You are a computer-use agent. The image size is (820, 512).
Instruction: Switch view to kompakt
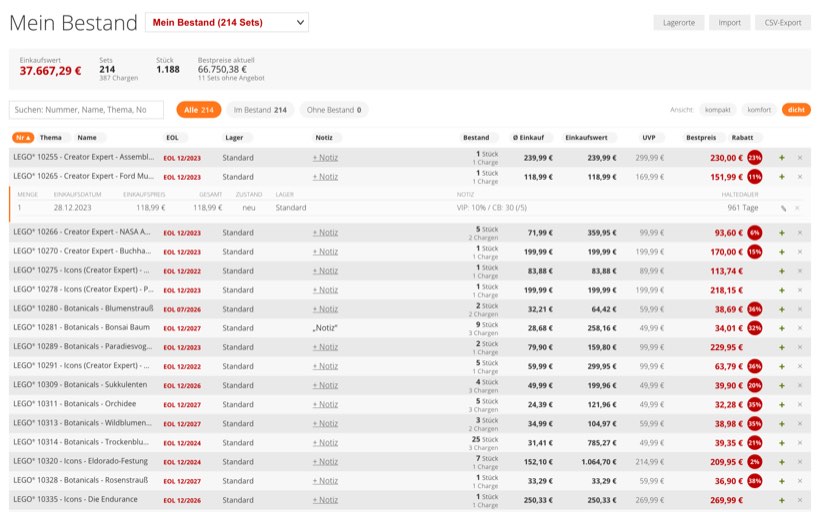tap(718, 110)
